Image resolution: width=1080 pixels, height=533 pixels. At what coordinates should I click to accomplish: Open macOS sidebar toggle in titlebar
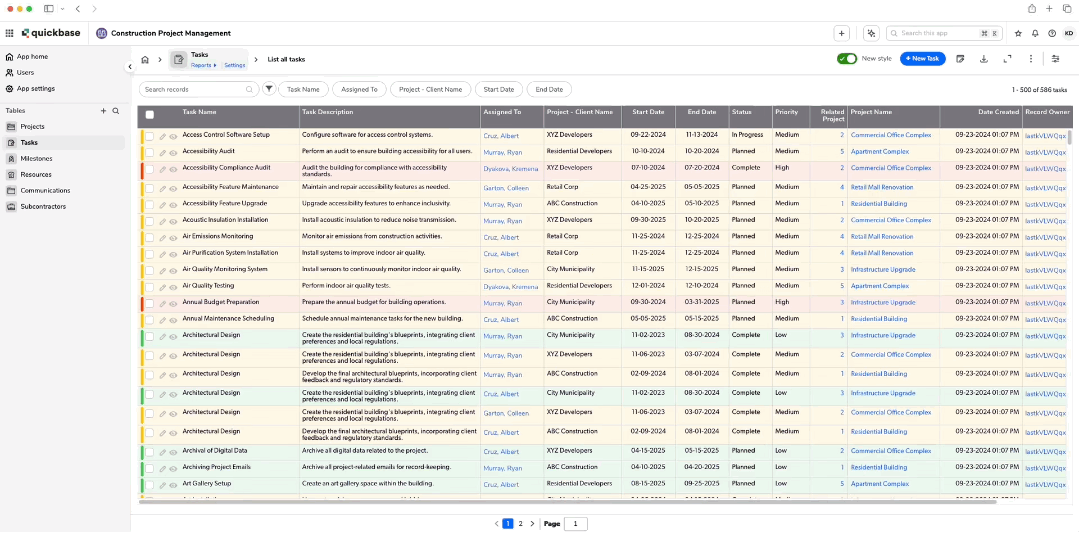(x=48, y=9)
